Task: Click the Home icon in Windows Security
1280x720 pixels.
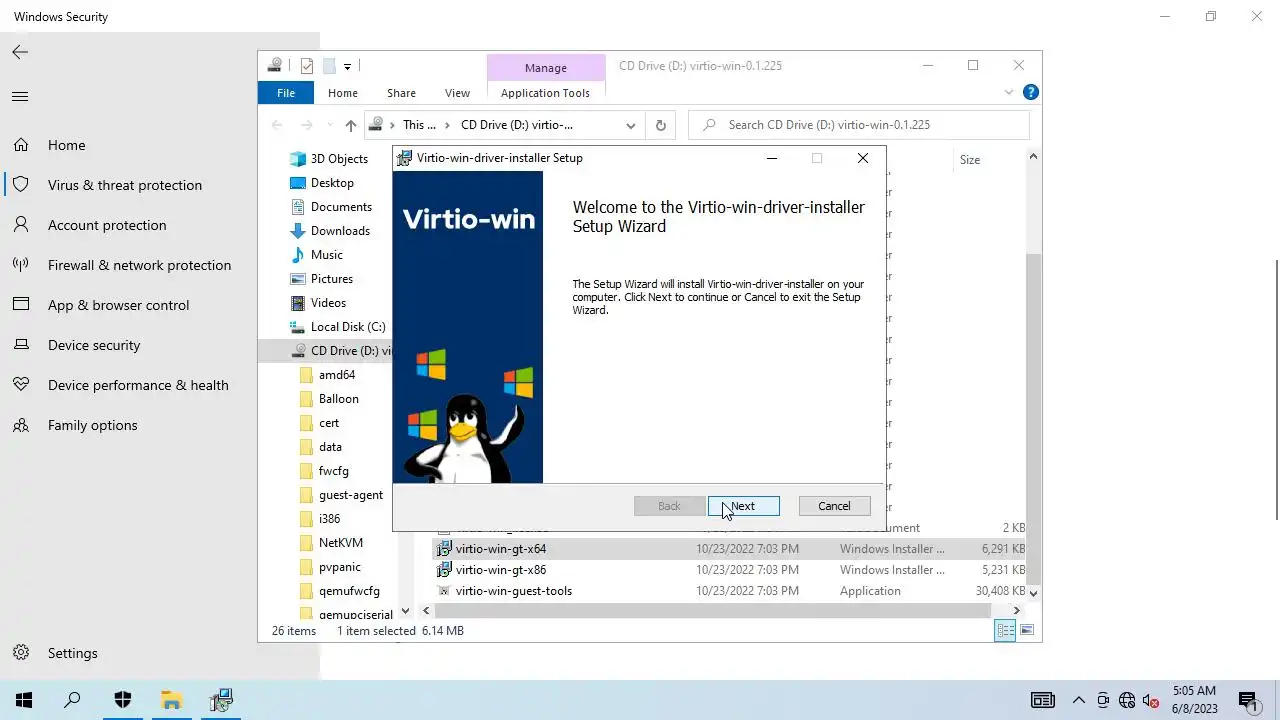Action: coord(21,145)
